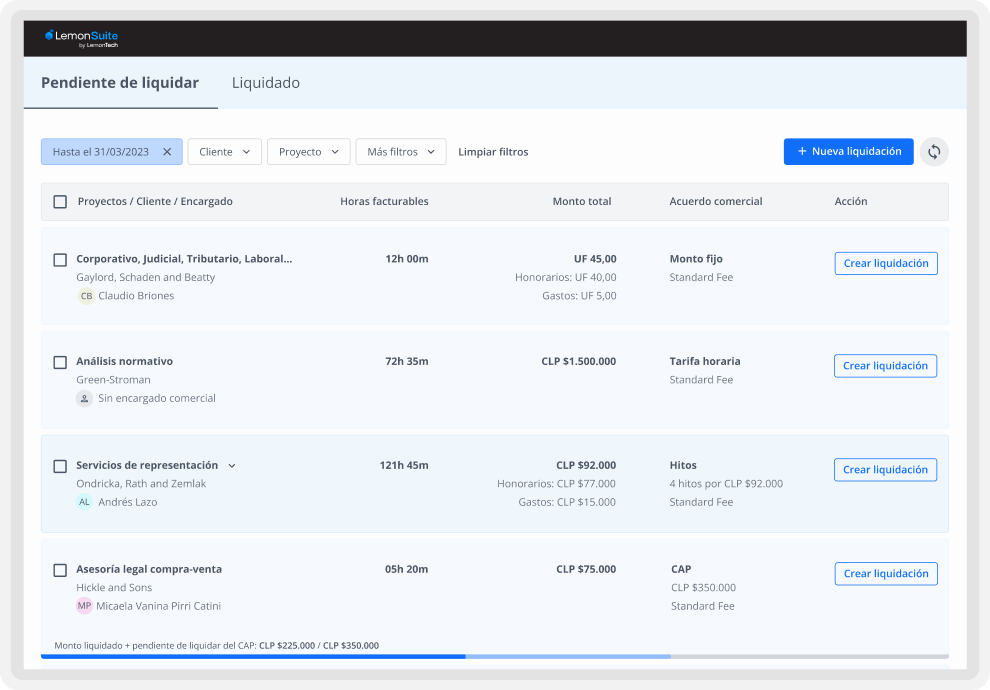Screen dimensions: 990x690
Task: Crear liquidación for Asesoría legal compra-venta
Action: (x=886, y=574)
